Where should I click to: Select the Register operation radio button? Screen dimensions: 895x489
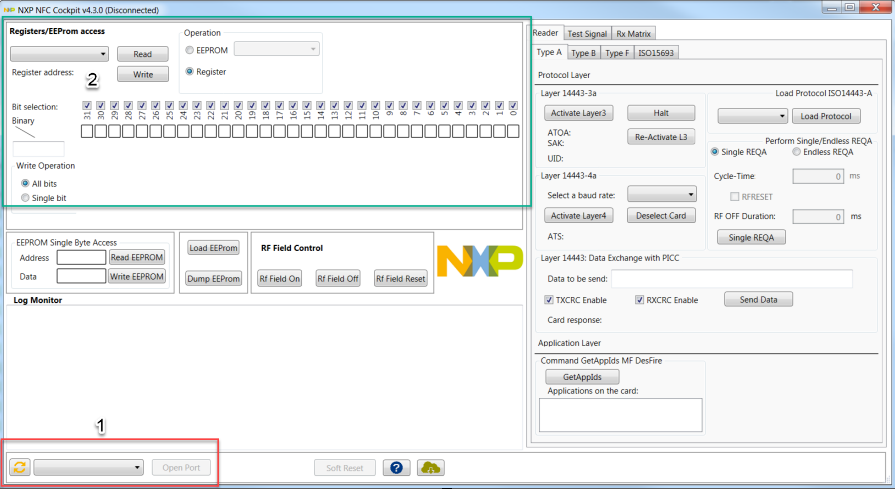pyautogui.click(x=190, y=71)
